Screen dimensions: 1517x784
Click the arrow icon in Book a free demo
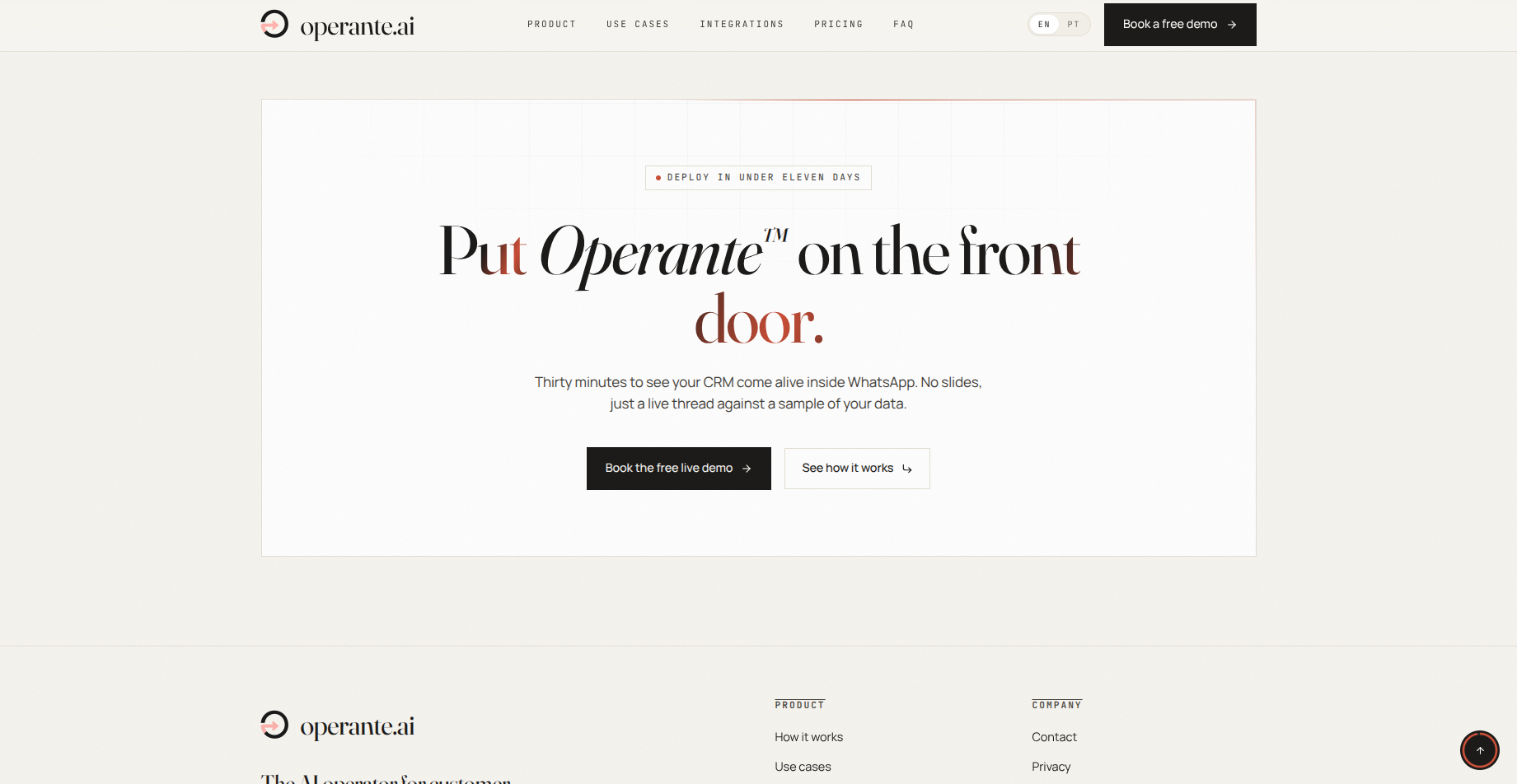[x=1232, y=25]
